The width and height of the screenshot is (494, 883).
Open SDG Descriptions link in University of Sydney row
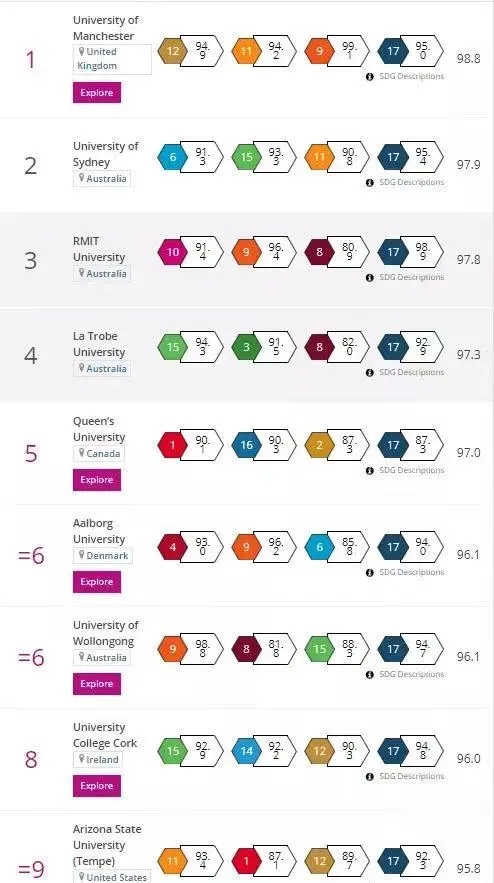tap(411, 182)
